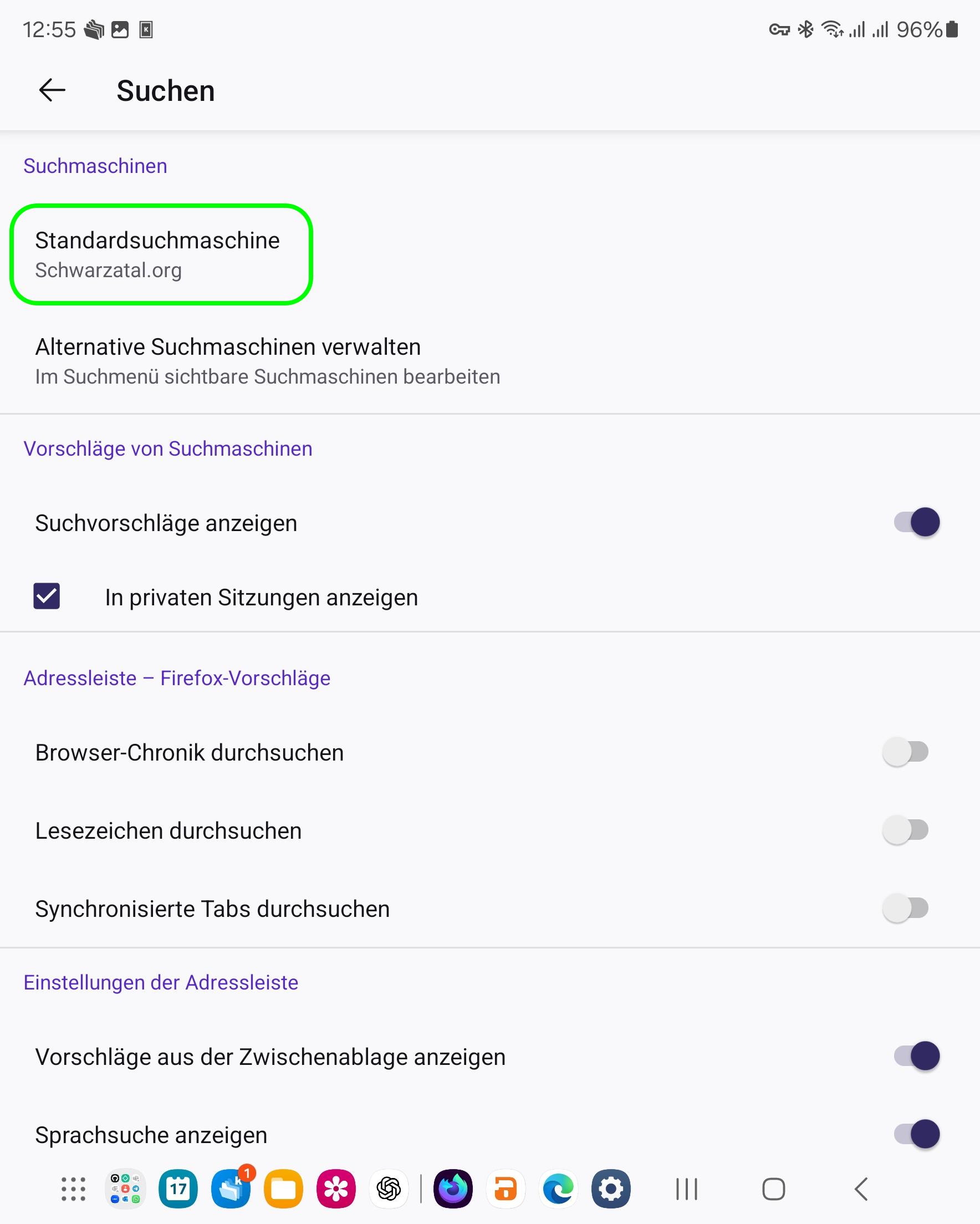Uncheck In privaten Sitzungen anzeigen

pos(47,596)
